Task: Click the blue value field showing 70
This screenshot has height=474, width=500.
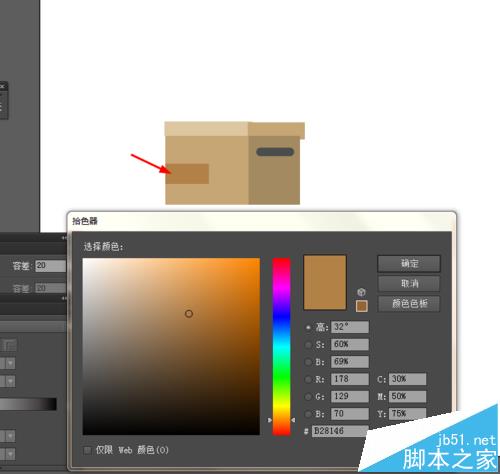Action: pos(350,414)
